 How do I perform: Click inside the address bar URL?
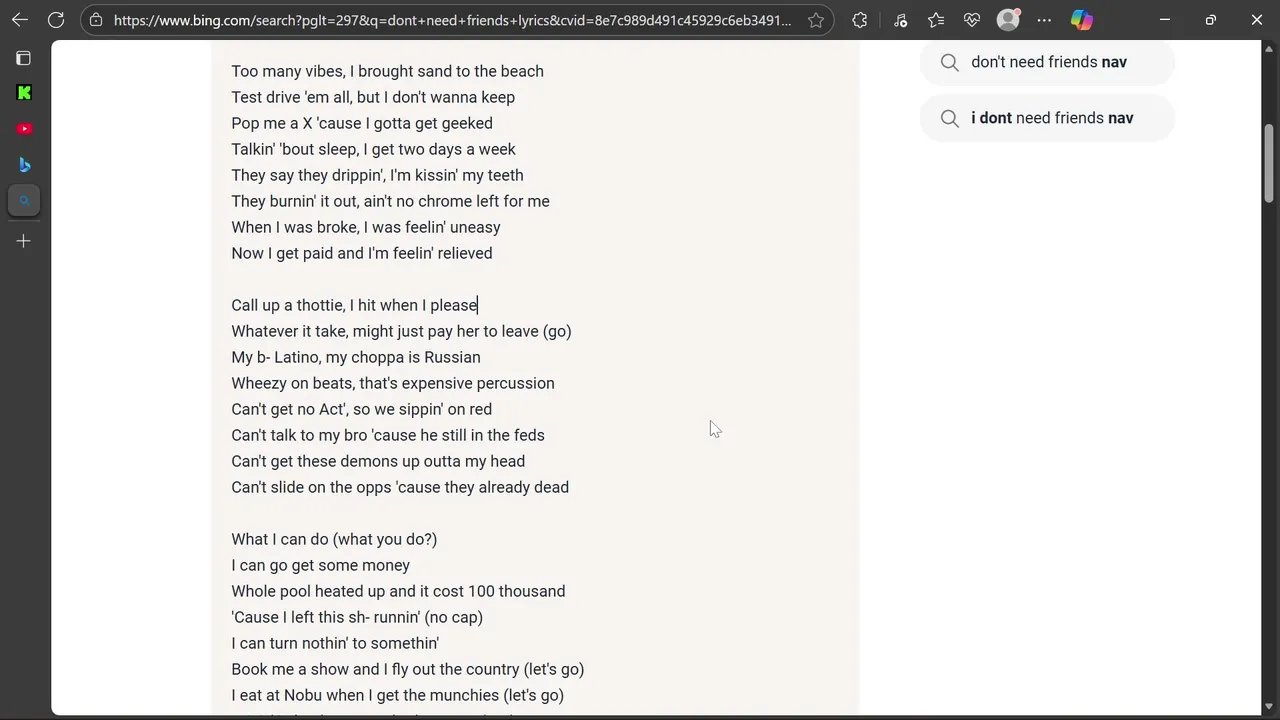coord(452,20)
